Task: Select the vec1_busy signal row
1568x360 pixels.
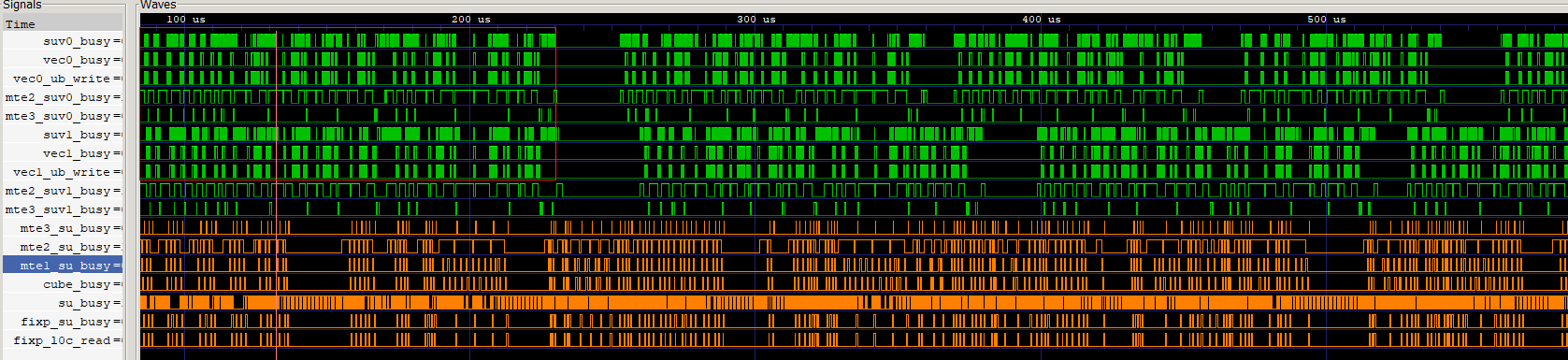Action: pos(62,153)
